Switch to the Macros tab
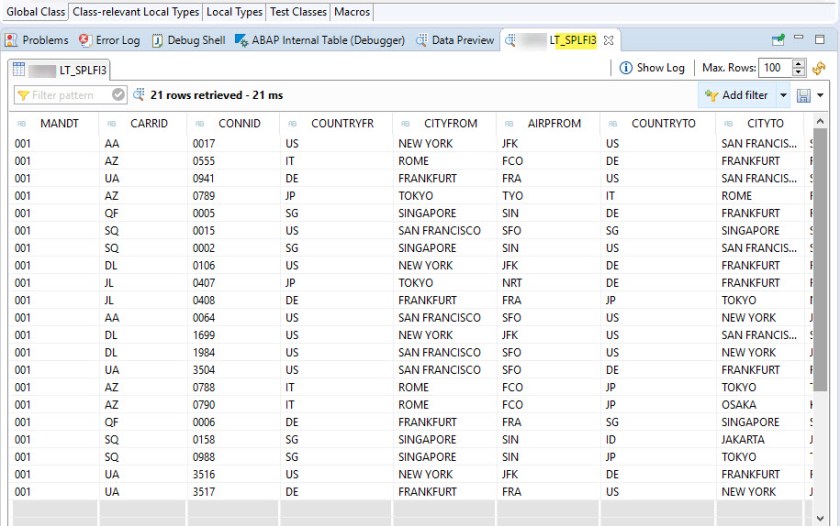Viewport: 840px width, 526px height. 352,12
